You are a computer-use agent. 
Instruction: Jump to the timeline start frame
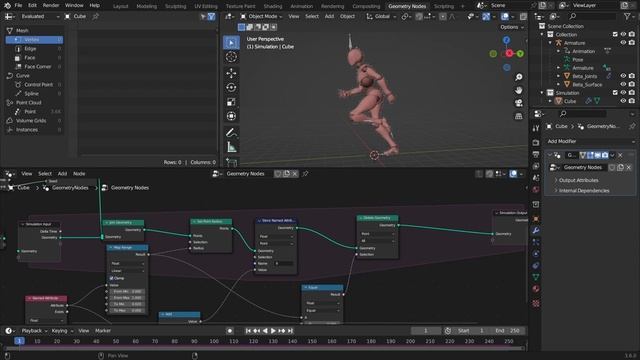pos(248,331)
